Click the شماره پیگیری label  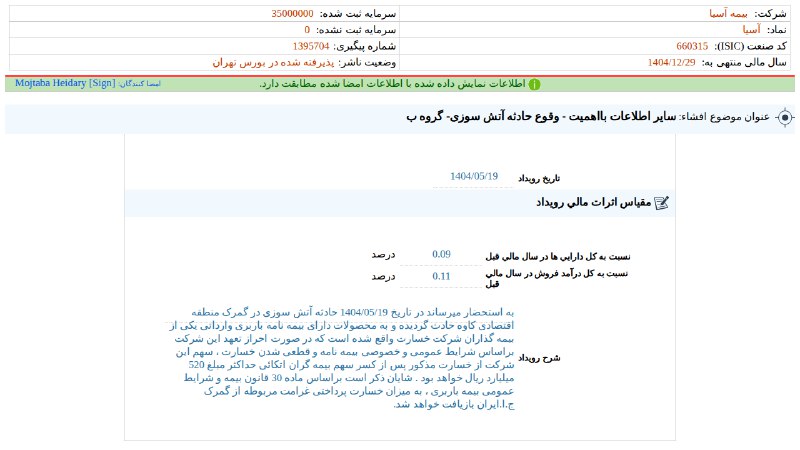364,46
